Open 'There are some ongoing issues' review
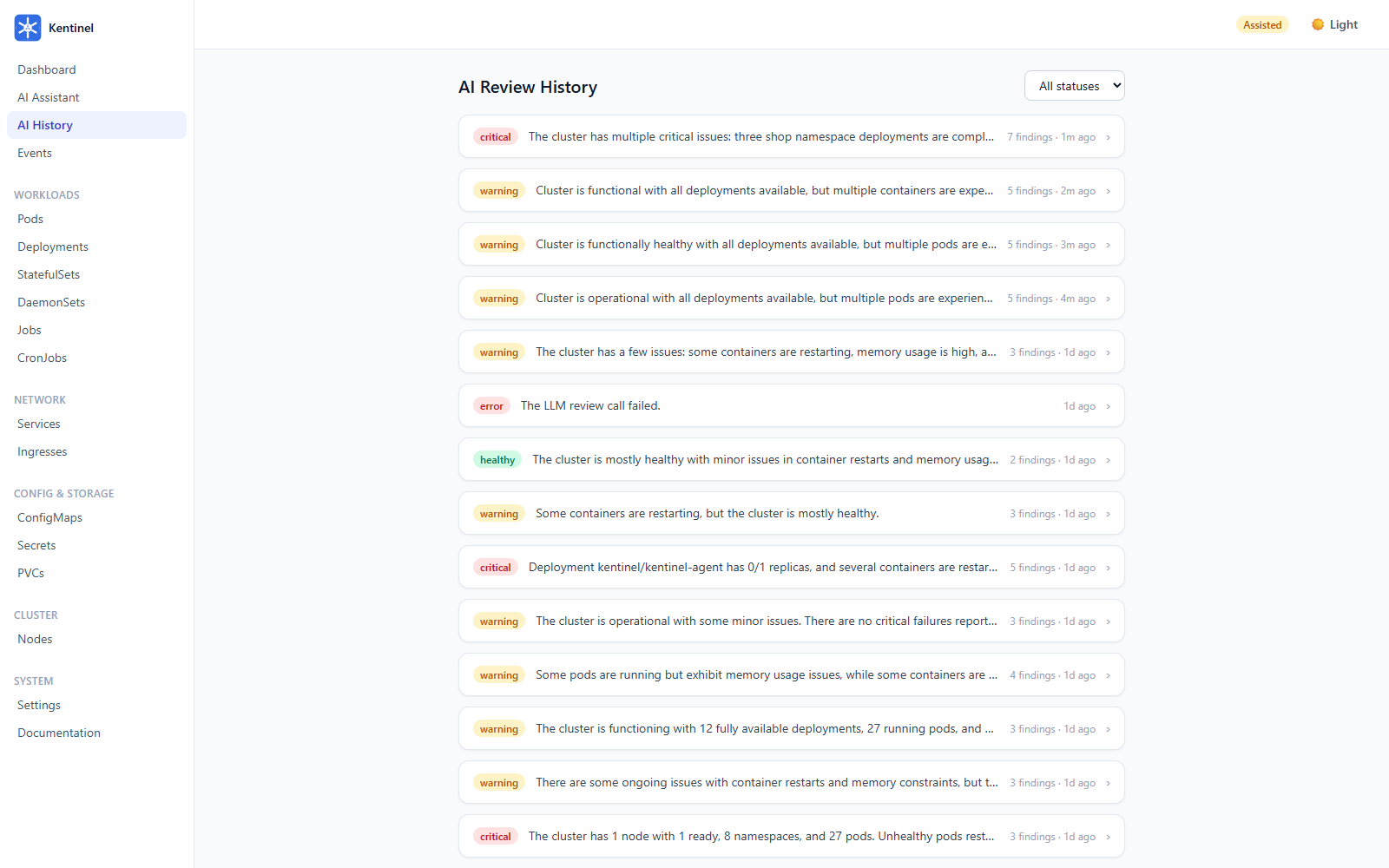The width and height of the screenshot is (1389, 868). [792, 782]
